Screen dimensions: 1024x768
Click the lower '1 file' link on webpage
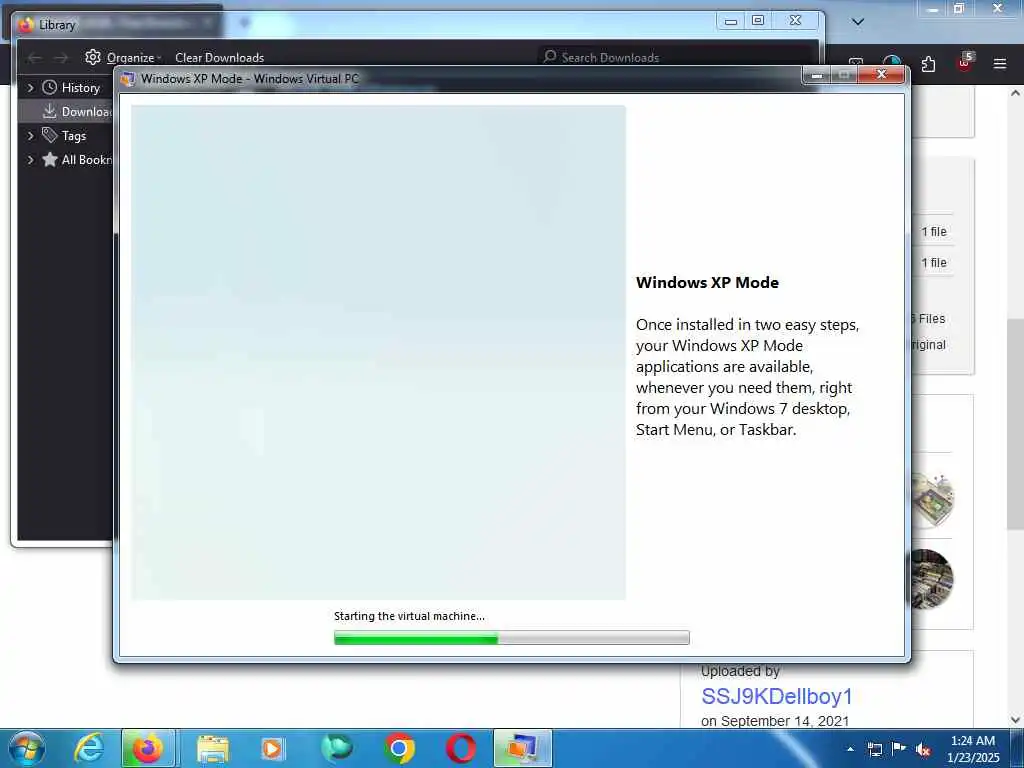pos(934,263)
